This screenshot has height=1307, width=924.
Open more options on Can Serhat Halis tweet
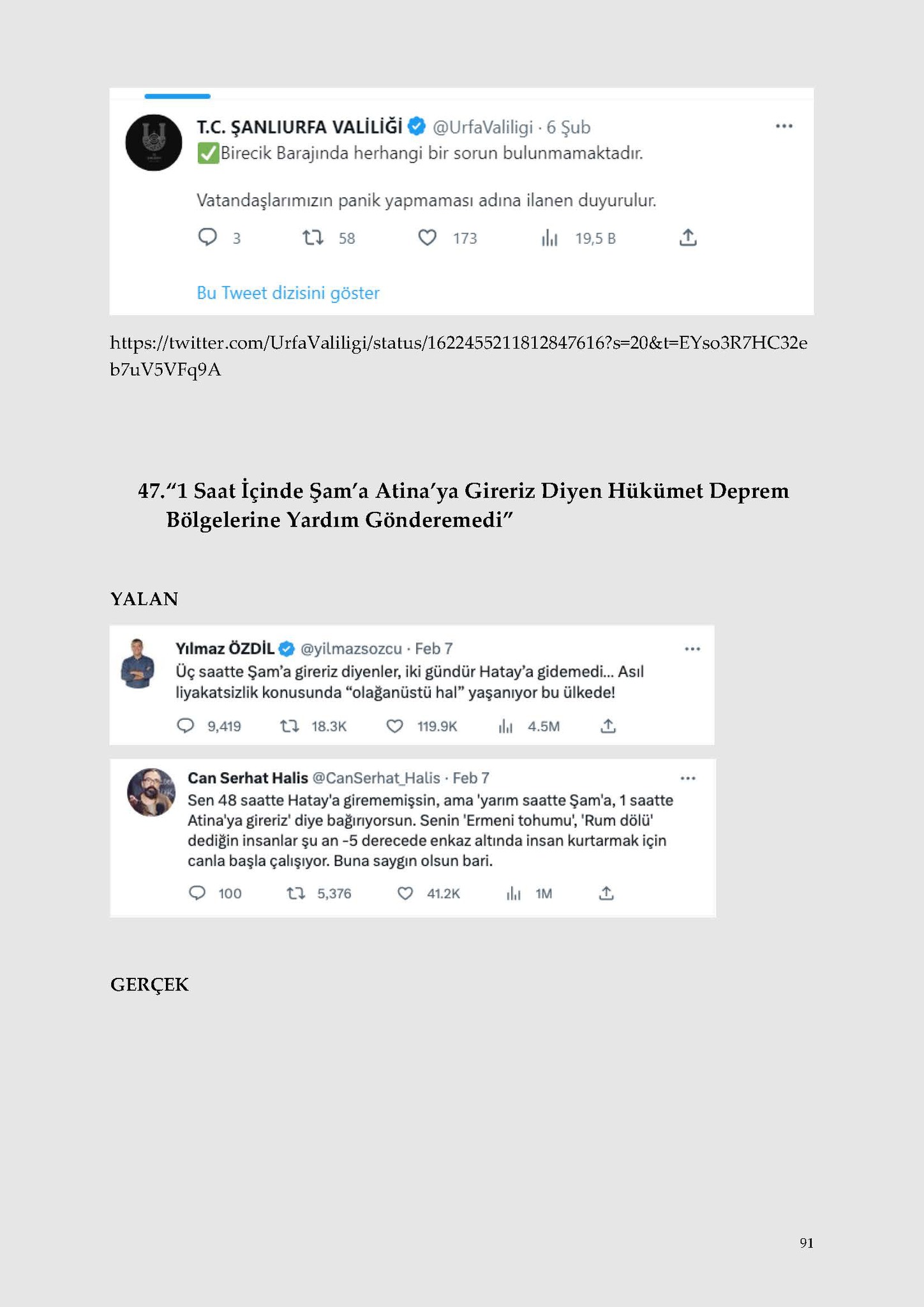coord(688,778)
